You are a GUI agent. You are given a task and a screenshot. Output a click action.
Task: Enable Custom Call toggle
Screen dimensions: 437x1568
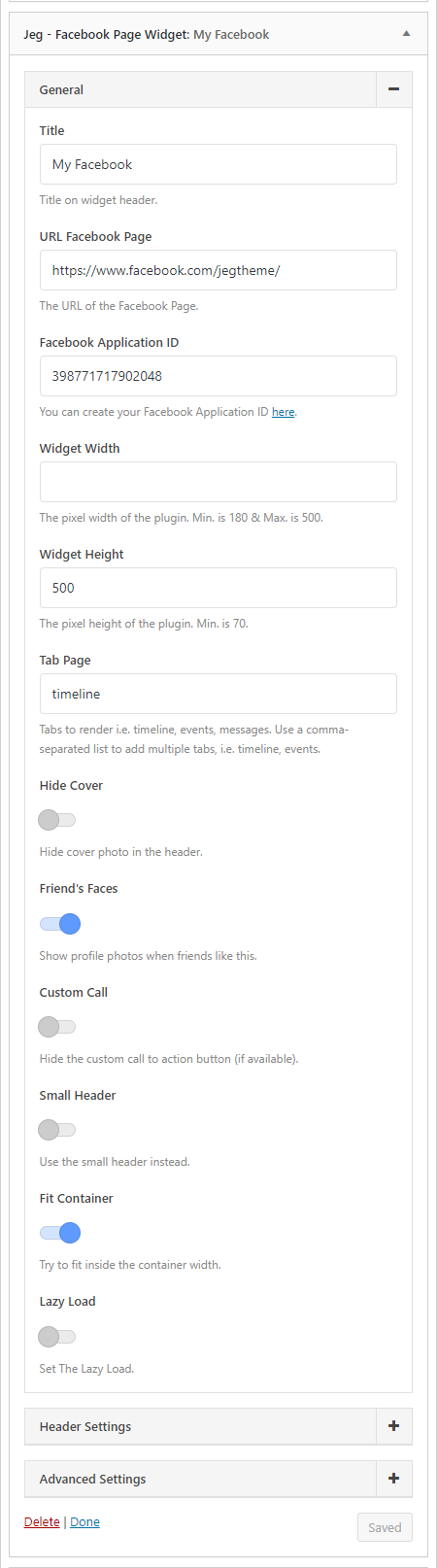[57, 1027]
